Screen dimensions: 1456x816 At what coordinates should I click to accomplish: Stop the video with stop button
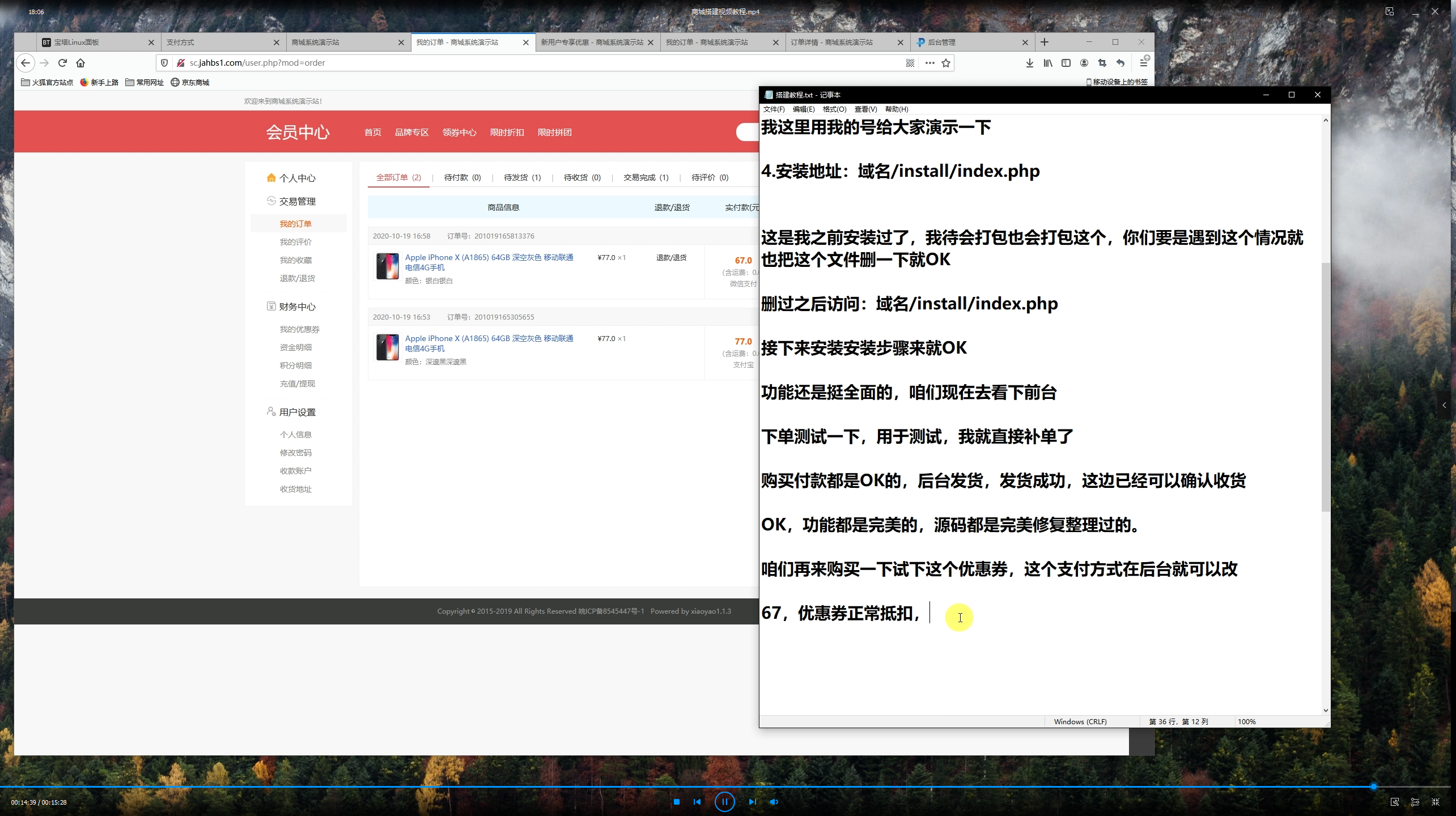(676, 802)
